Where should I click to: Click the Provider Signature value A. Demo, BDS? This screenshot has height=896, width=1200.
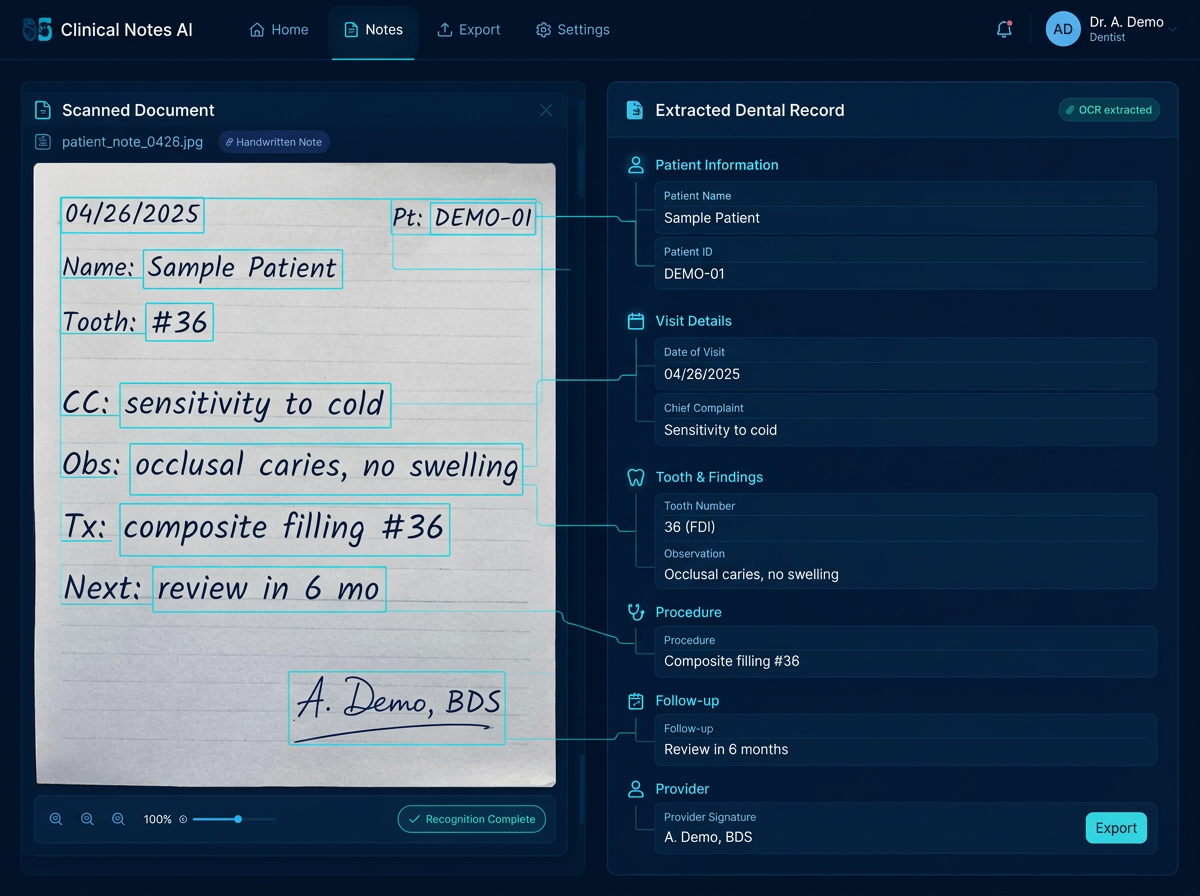(x=708, y=837)
